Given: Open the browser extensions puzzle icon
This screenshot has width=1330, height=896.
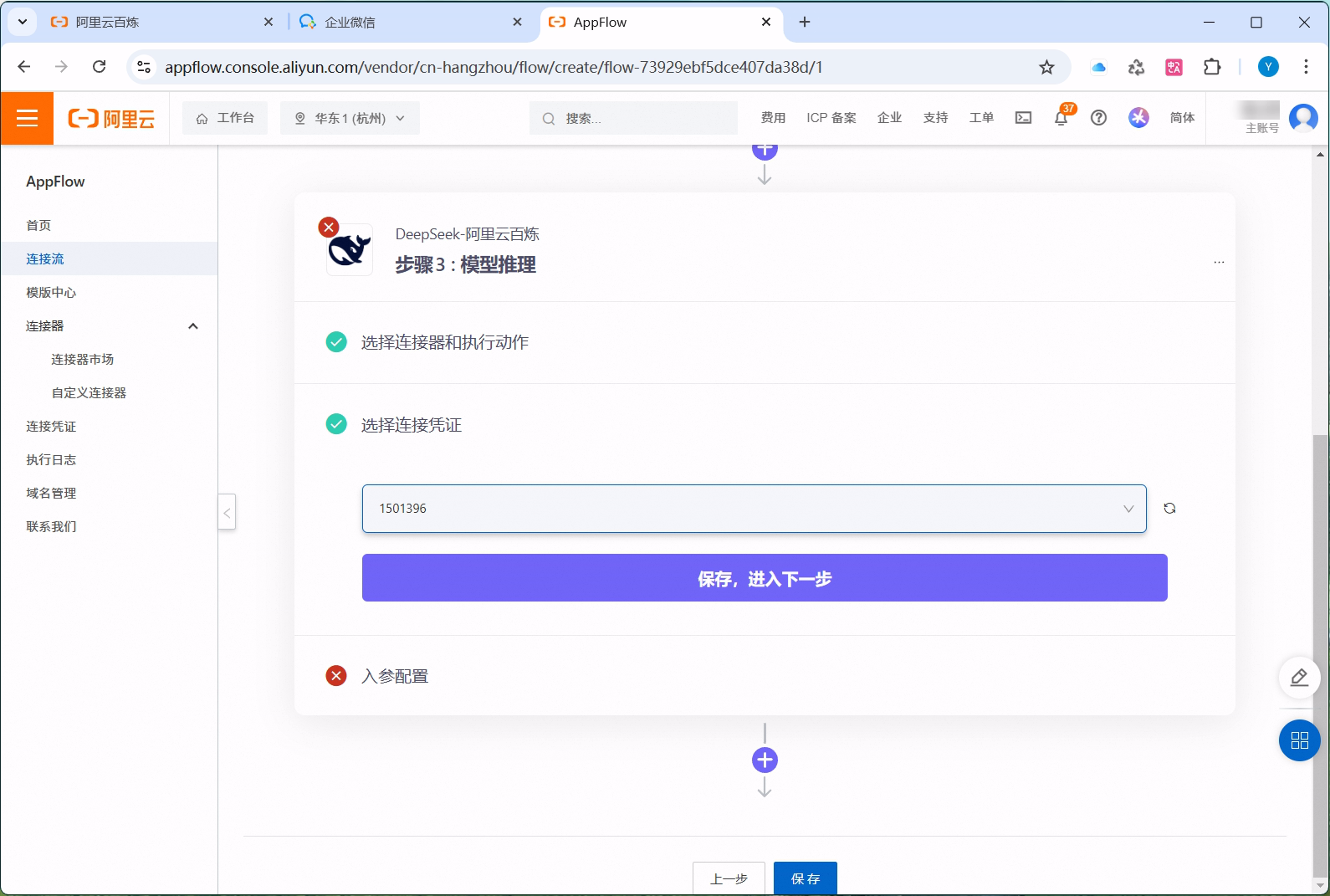Looking at the screenshot, I should (x=1212, y=67).
